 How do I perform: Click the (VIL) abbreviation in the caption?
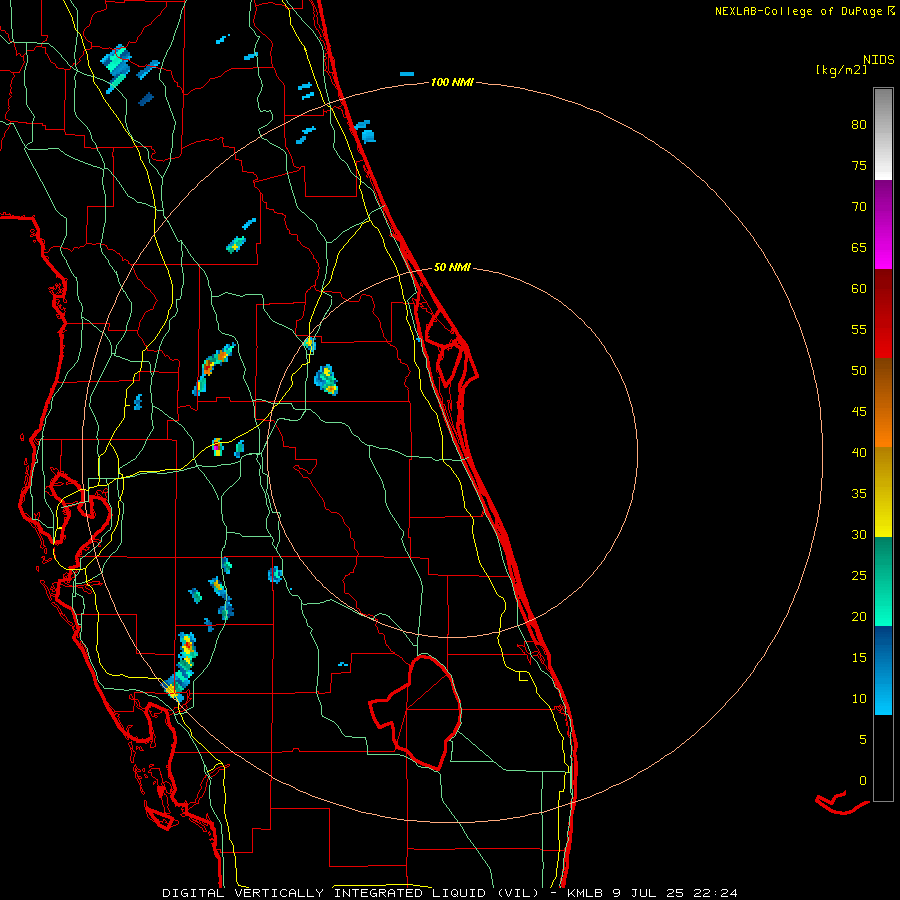pyautogui.click(x=518, y=893)
